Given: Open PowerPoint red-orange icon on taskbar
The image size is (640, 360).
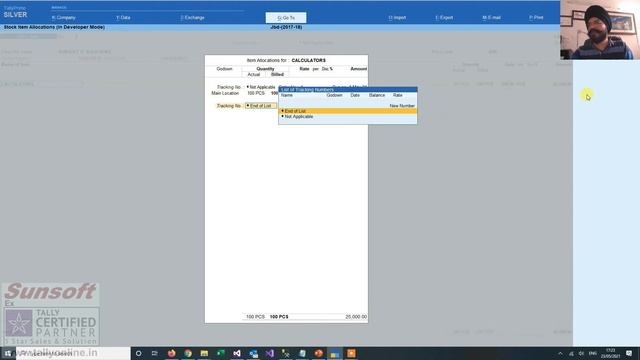Looking at the screenshot, I should (x=318, y=353).
